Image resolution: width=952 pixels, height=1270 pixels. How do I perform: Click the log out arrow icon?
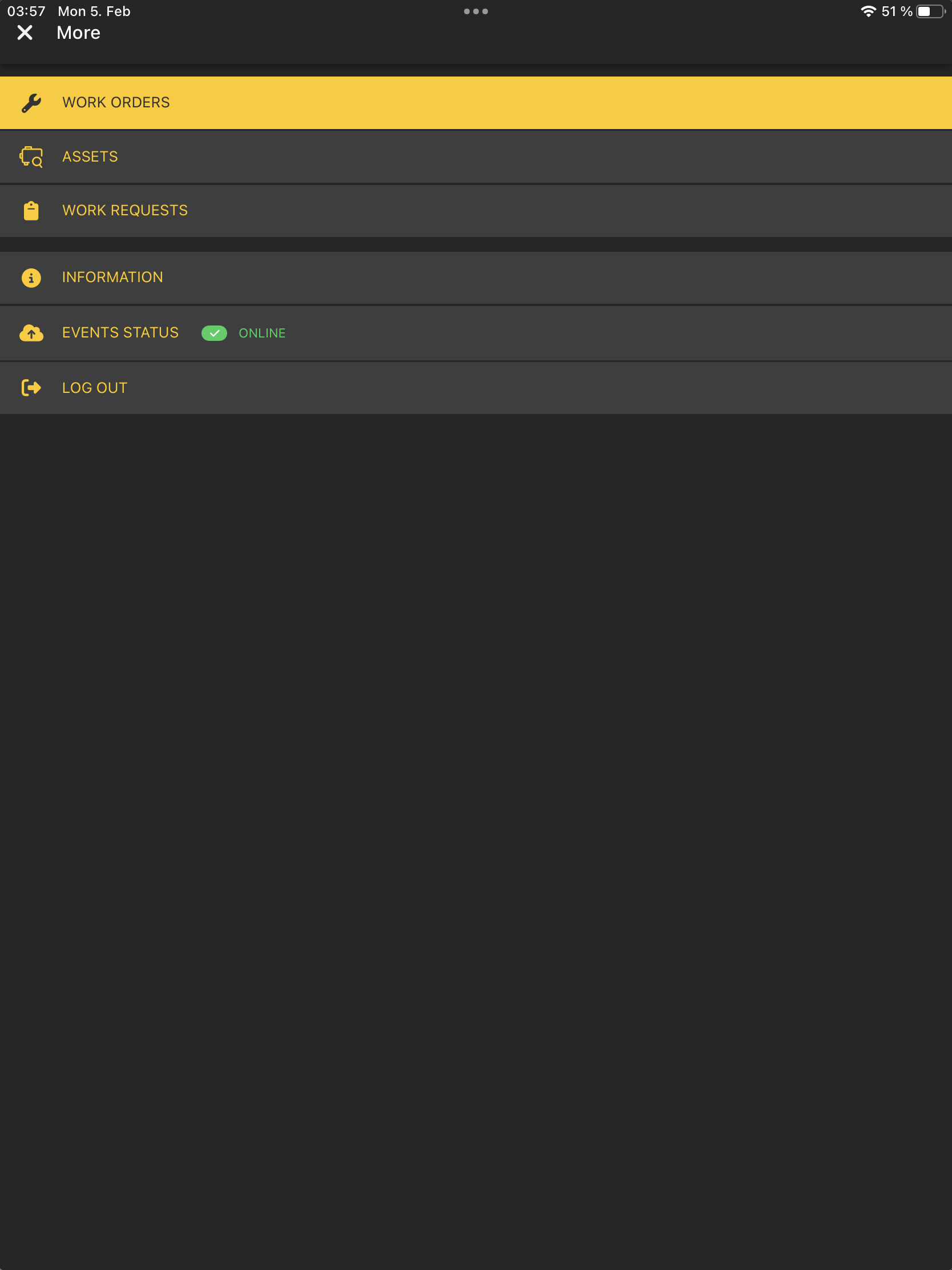pyautogui.click(x=31, y=388)
